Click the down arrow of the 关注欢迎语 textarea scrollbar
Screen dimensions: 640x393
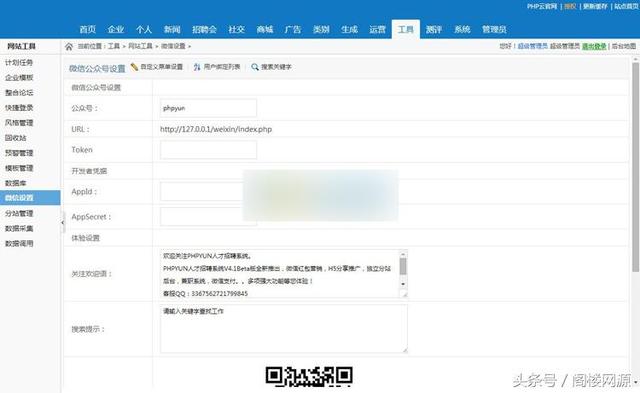(x=403, y=284)
